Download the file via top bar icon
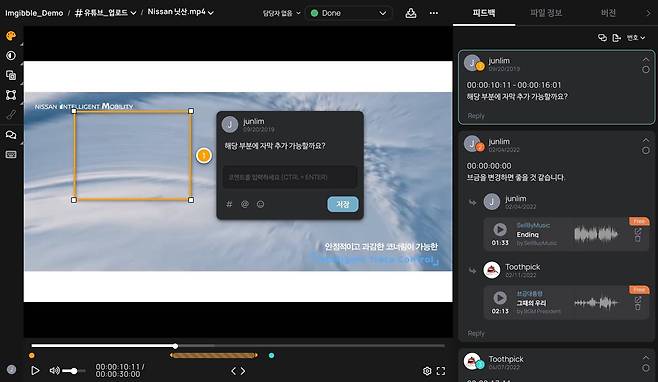Image resolution: width=658 pixels, height=382 pixels. click(411, 13)
